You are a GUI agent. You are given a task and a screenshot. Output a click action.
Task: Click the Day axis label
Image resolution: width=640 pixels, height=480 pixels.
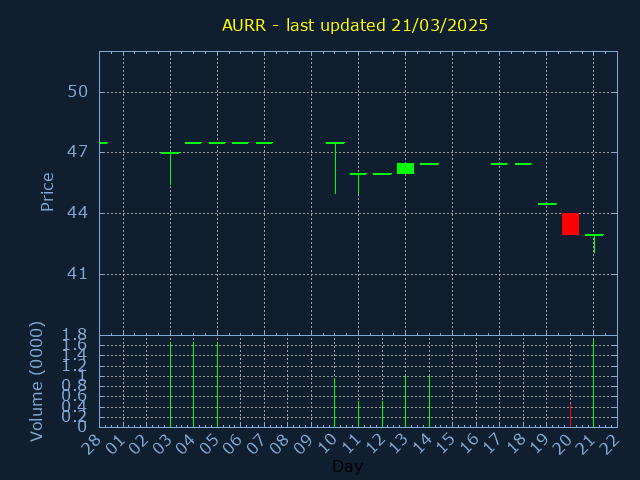pos(347,467)
